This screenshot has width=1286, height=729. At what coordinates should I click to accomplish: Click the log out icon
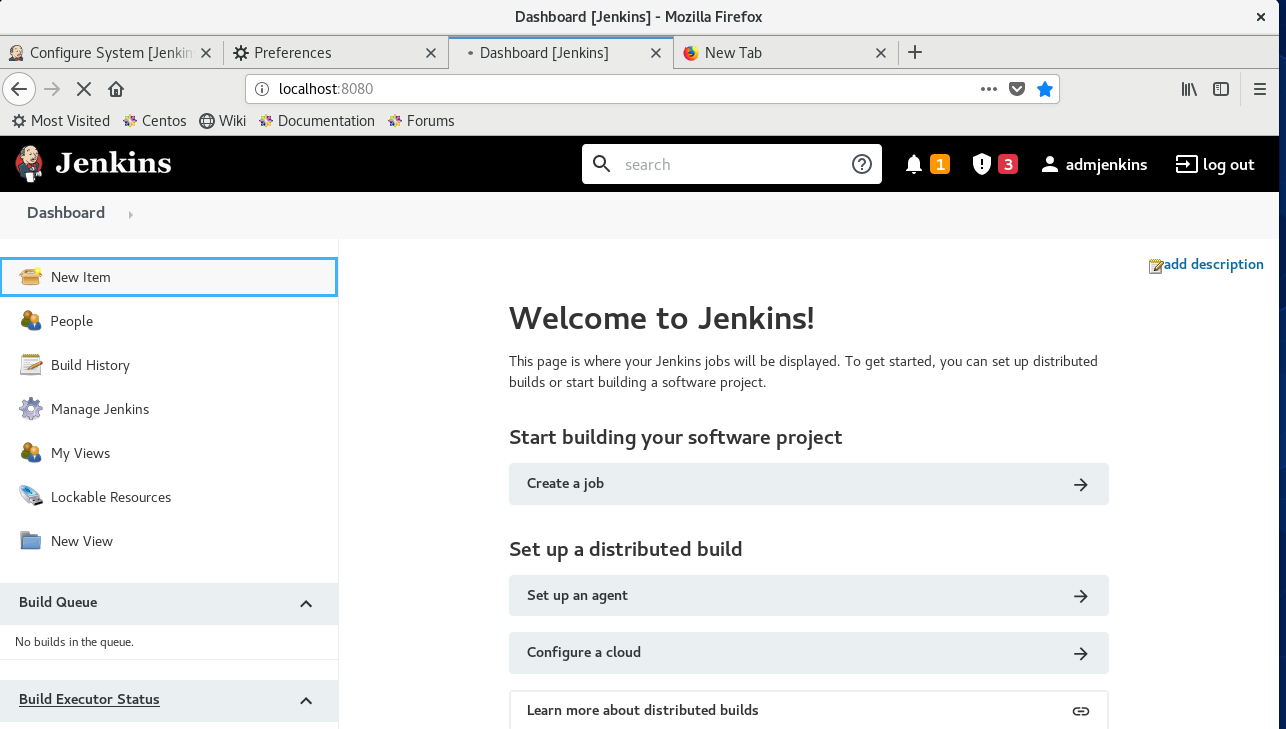tap(1186, 164)
